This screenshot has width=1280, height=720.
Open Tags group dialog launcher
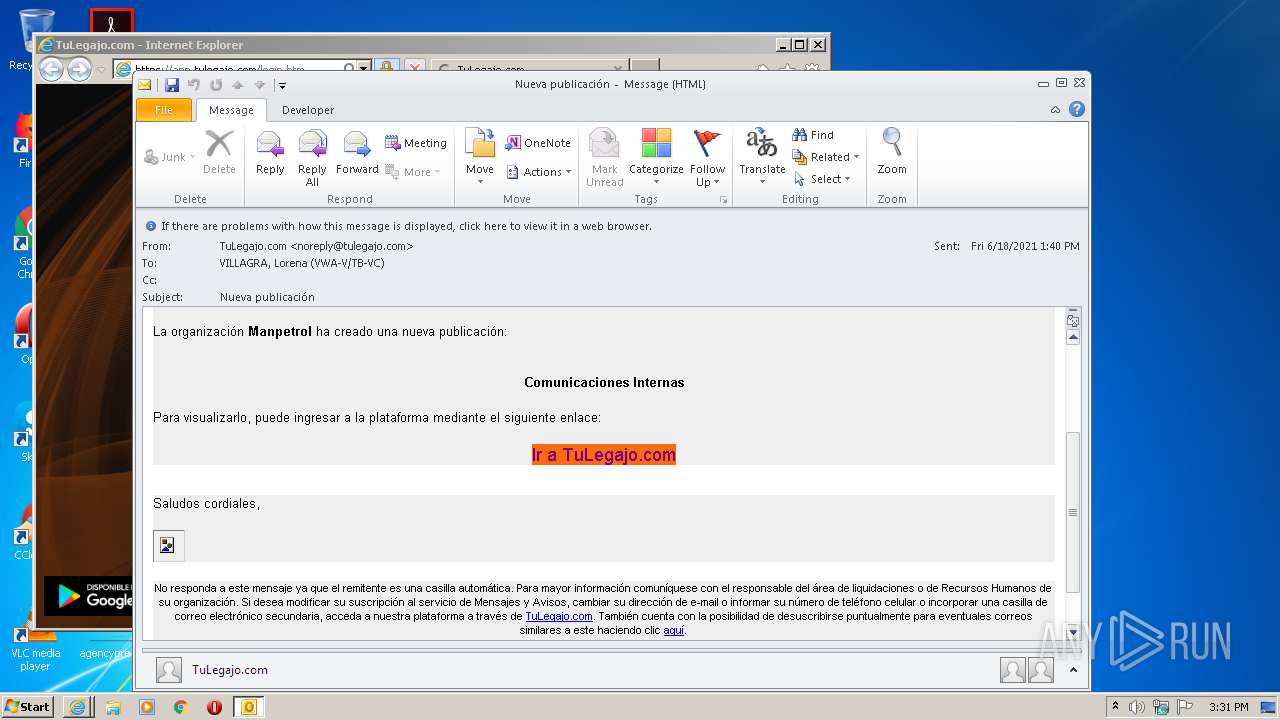[x=724, y=200]
